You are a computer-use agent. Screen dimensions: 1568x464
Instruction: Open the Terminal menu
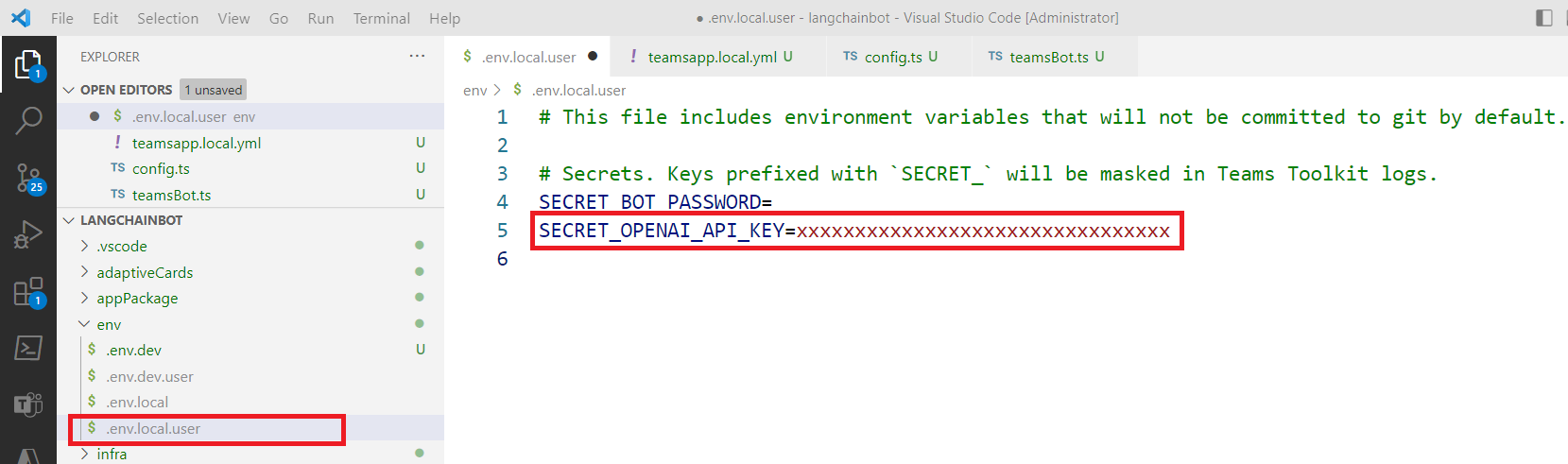[381, 18]
